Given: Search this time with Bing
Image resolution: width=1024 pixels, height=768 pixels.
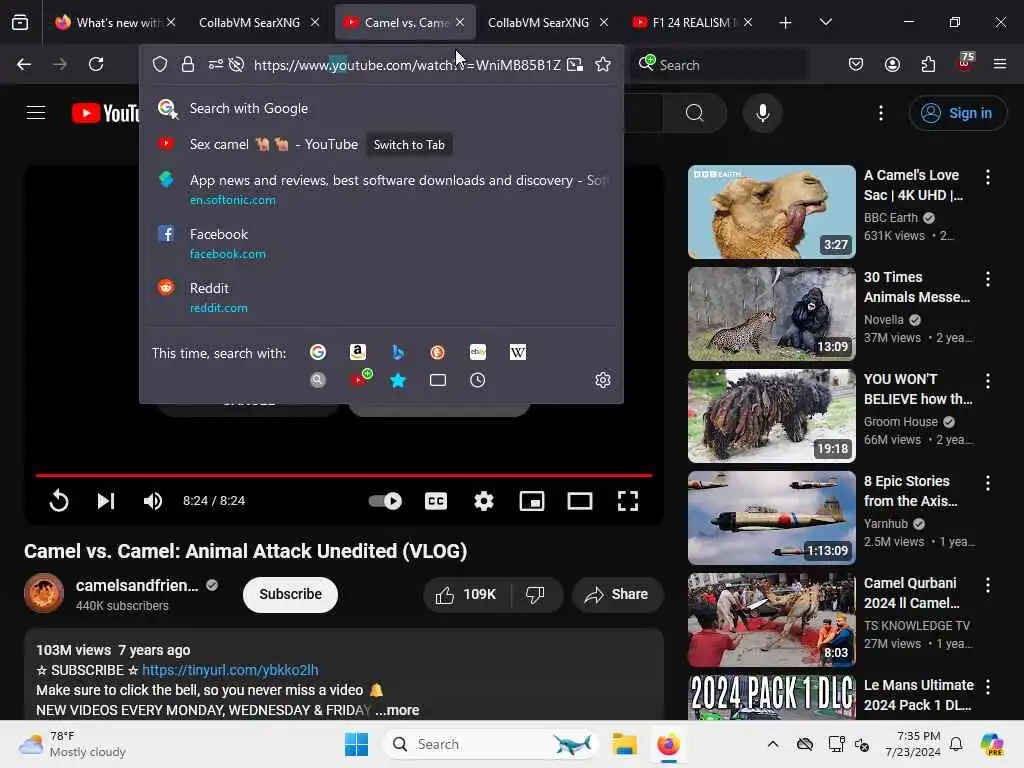Looking at the screenshot, I should coord(398,353).
